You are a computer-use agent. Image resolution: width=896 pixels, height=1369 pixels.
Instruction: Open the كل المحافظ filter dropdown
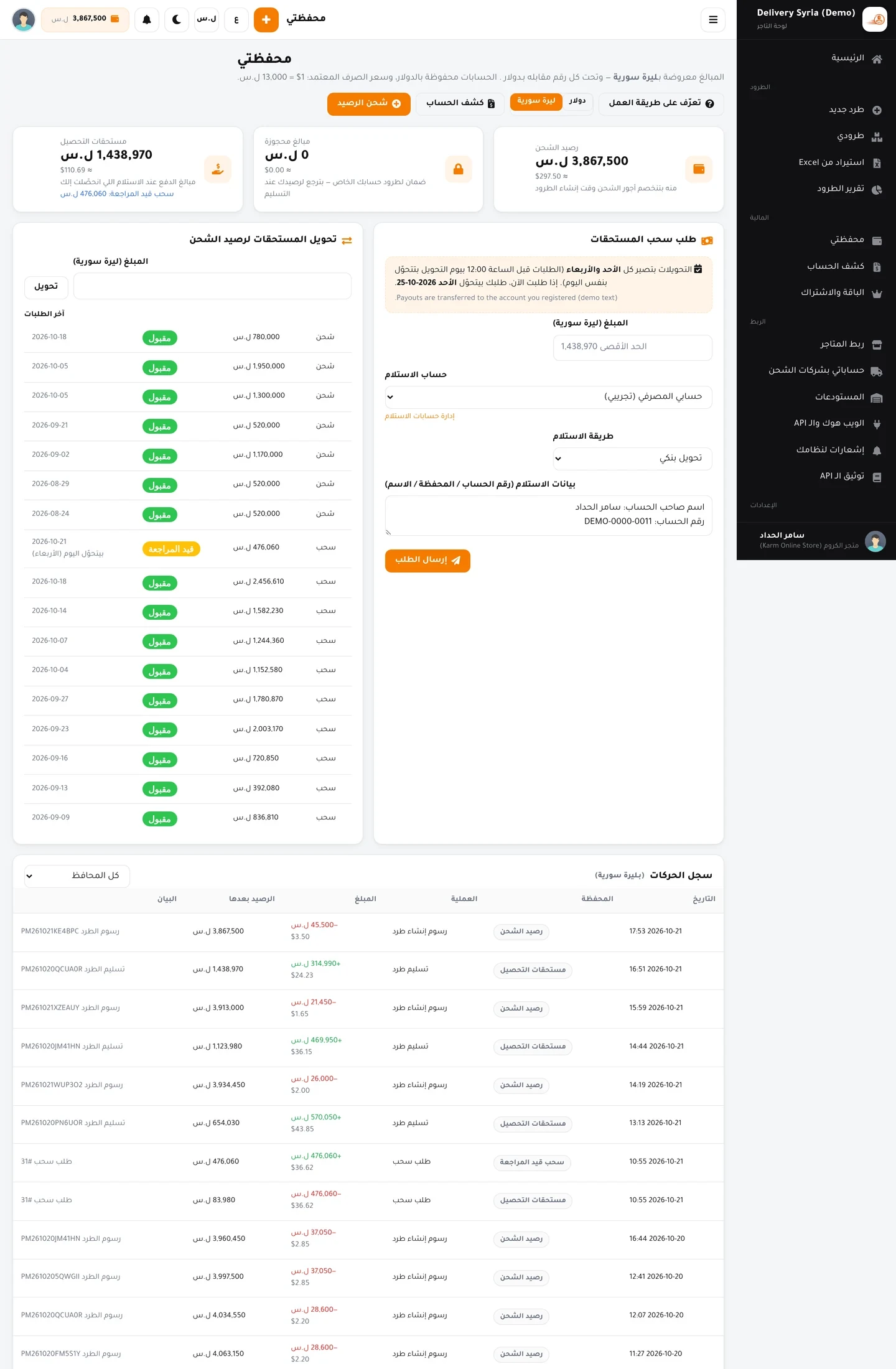(x=77, y=876)
